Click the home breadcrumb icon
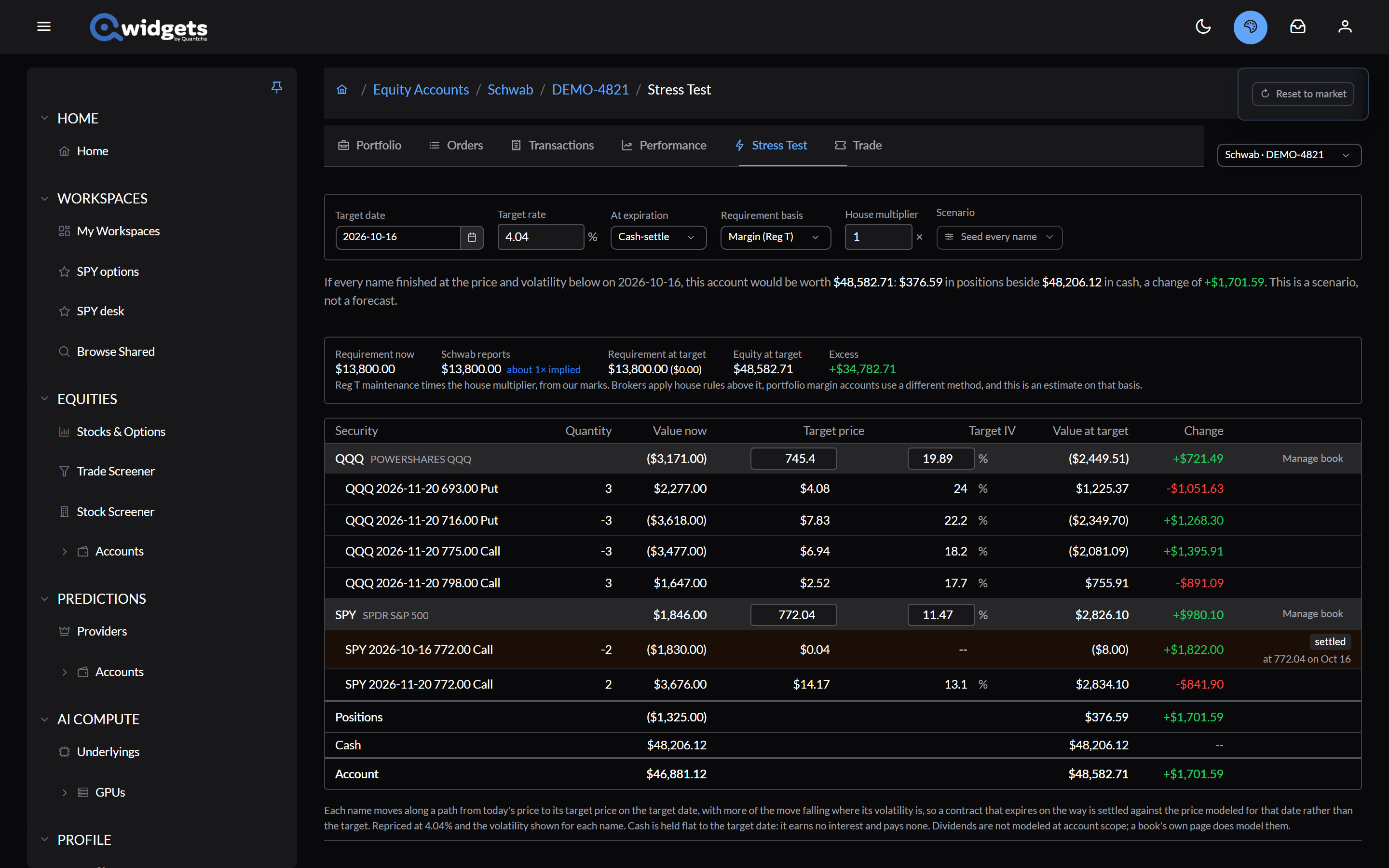 [x=342, y=90]
